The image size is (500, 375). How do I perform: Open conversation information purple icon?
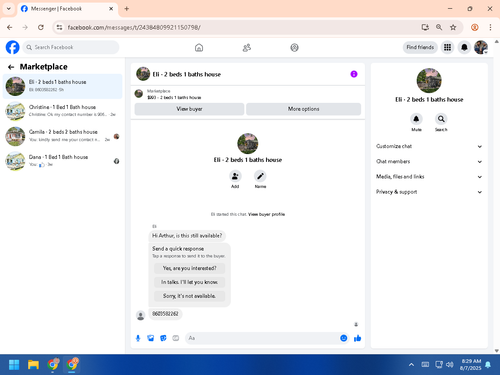354,74
